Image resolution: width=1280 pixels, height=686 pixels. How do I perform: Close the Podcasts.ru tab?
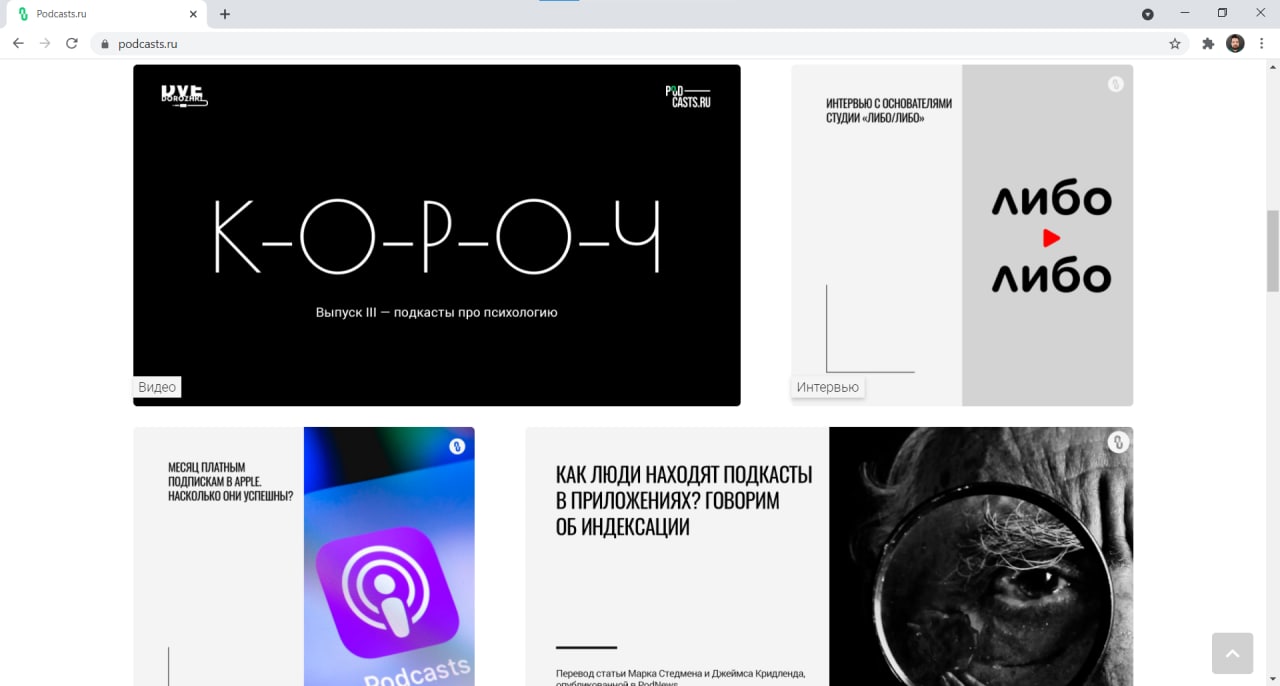[x=193, y=14]
